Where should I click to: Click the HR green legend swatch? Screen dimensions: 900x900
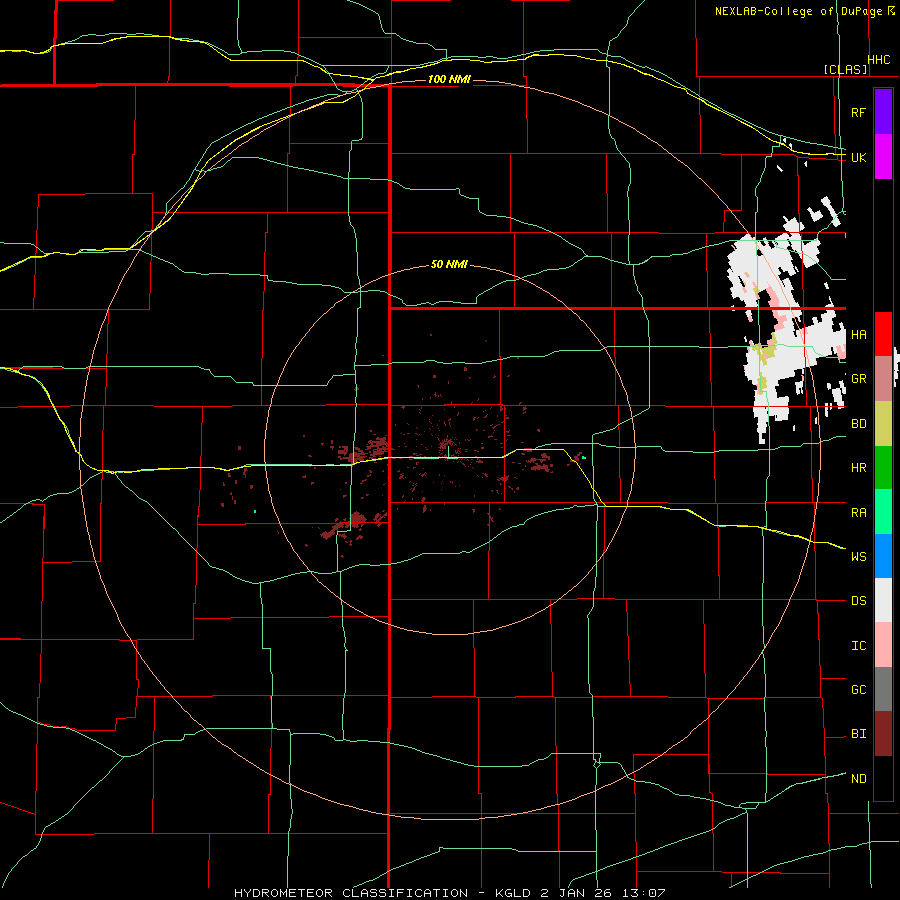(x=883, y=468)
